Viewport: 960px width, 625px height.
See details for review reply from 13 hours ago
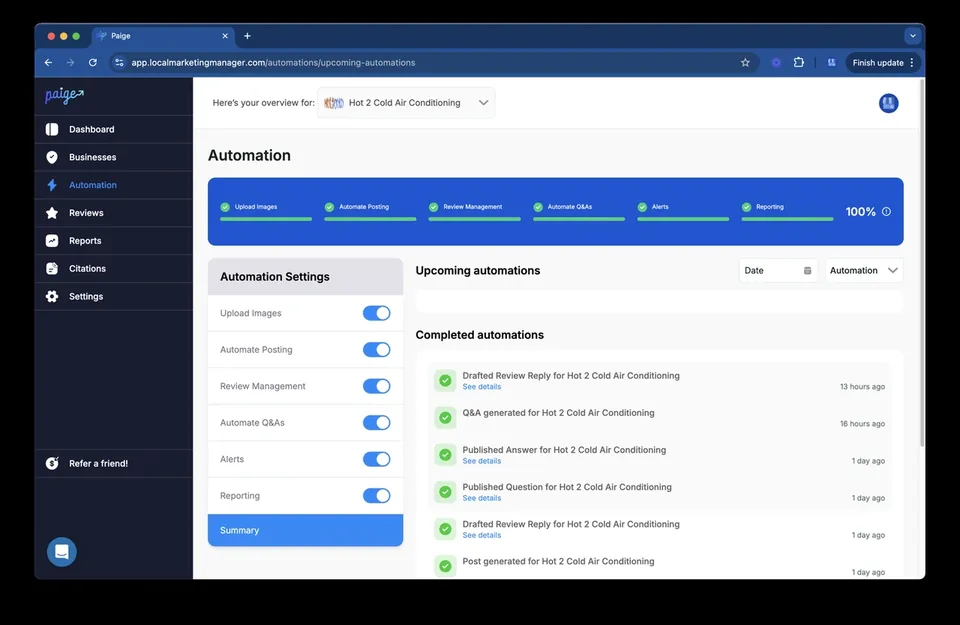(482, 387)
